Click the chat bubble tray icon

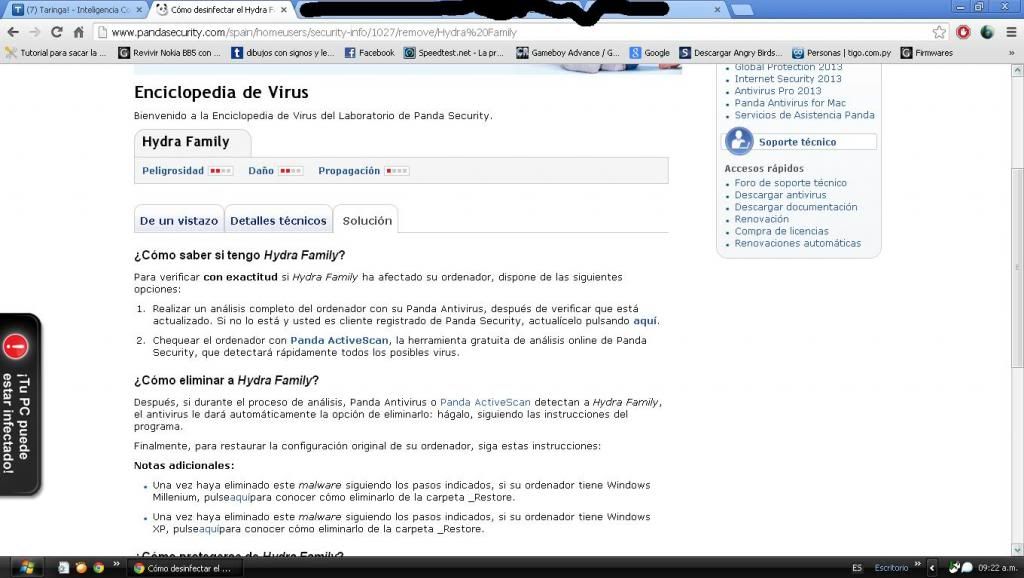point(967,568)
